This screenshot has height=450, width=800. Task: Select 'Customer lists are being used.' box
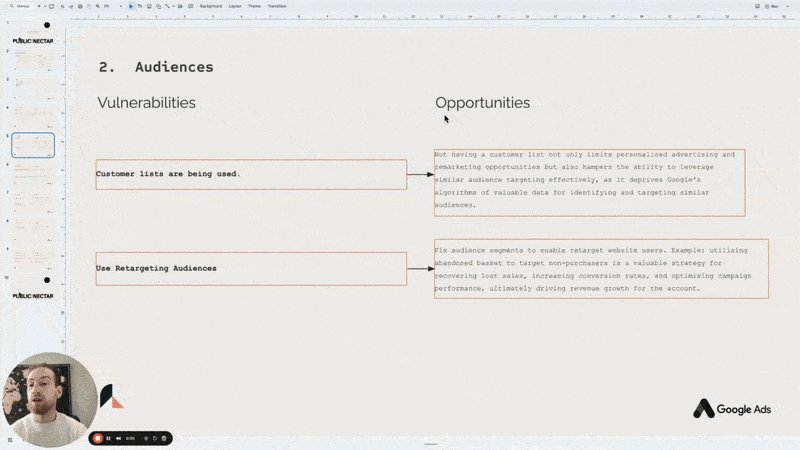point(251,174)
